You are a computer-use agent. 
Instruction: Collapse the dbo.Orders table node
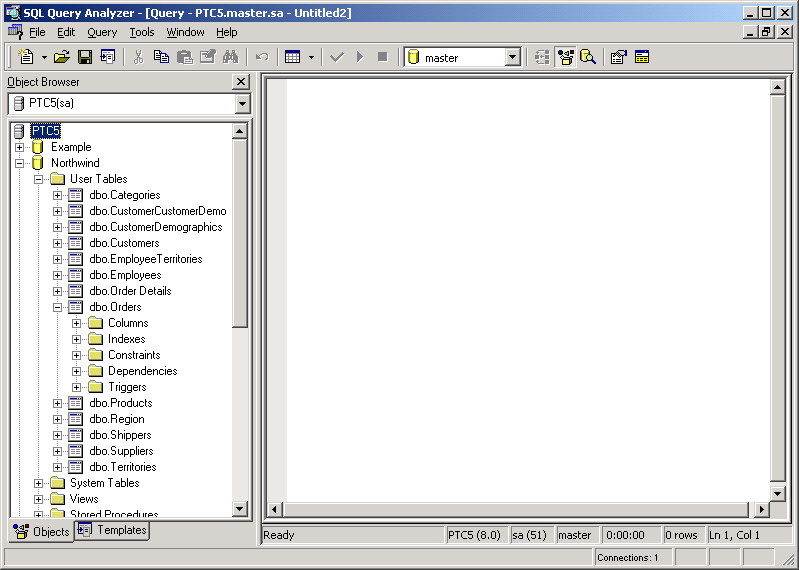pos(58,307)
